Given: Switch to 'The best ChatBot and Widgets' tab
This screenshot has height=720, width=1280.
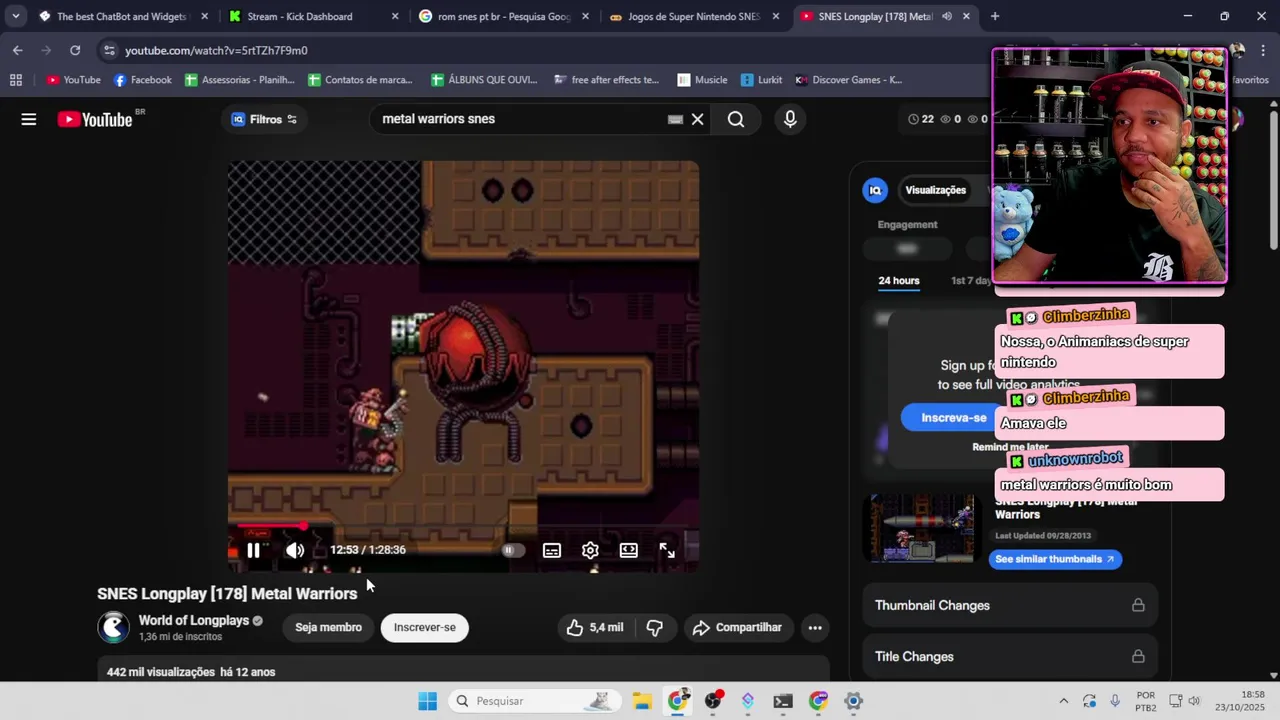Looking at the screenshot, I should [120, 16].
